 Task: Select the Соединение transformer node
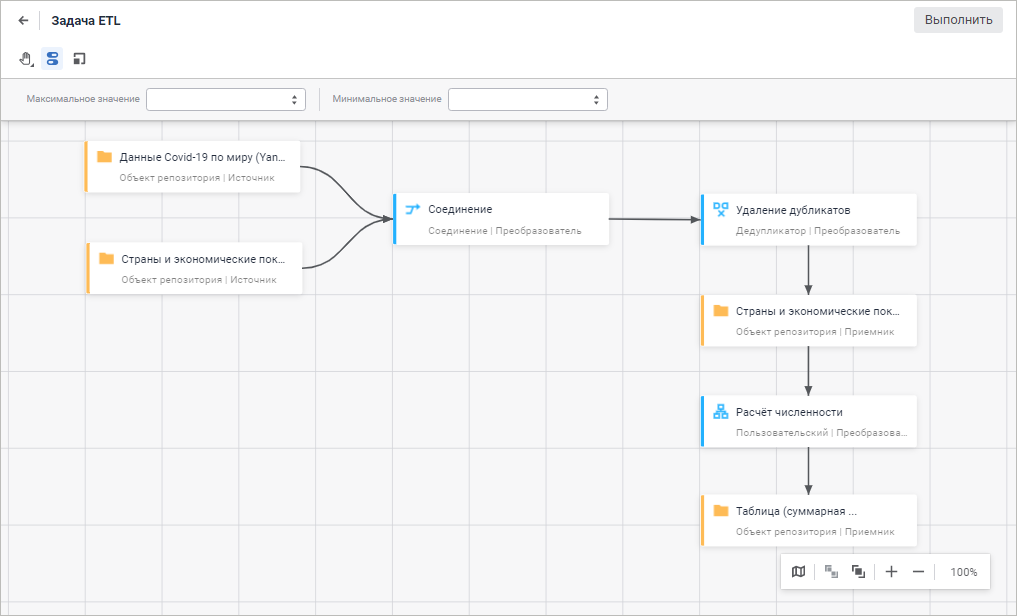[502, 219]
